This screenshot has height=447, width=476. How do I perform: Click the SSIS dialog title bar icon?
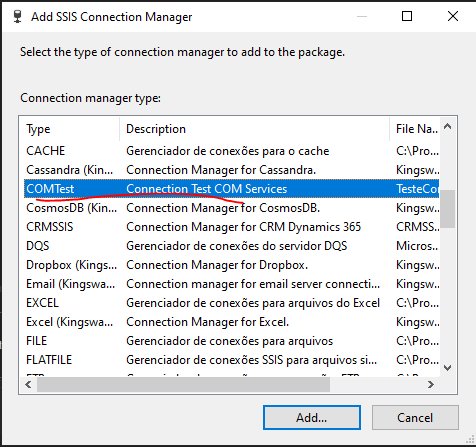pyautogui.click(x=17, y=17)
